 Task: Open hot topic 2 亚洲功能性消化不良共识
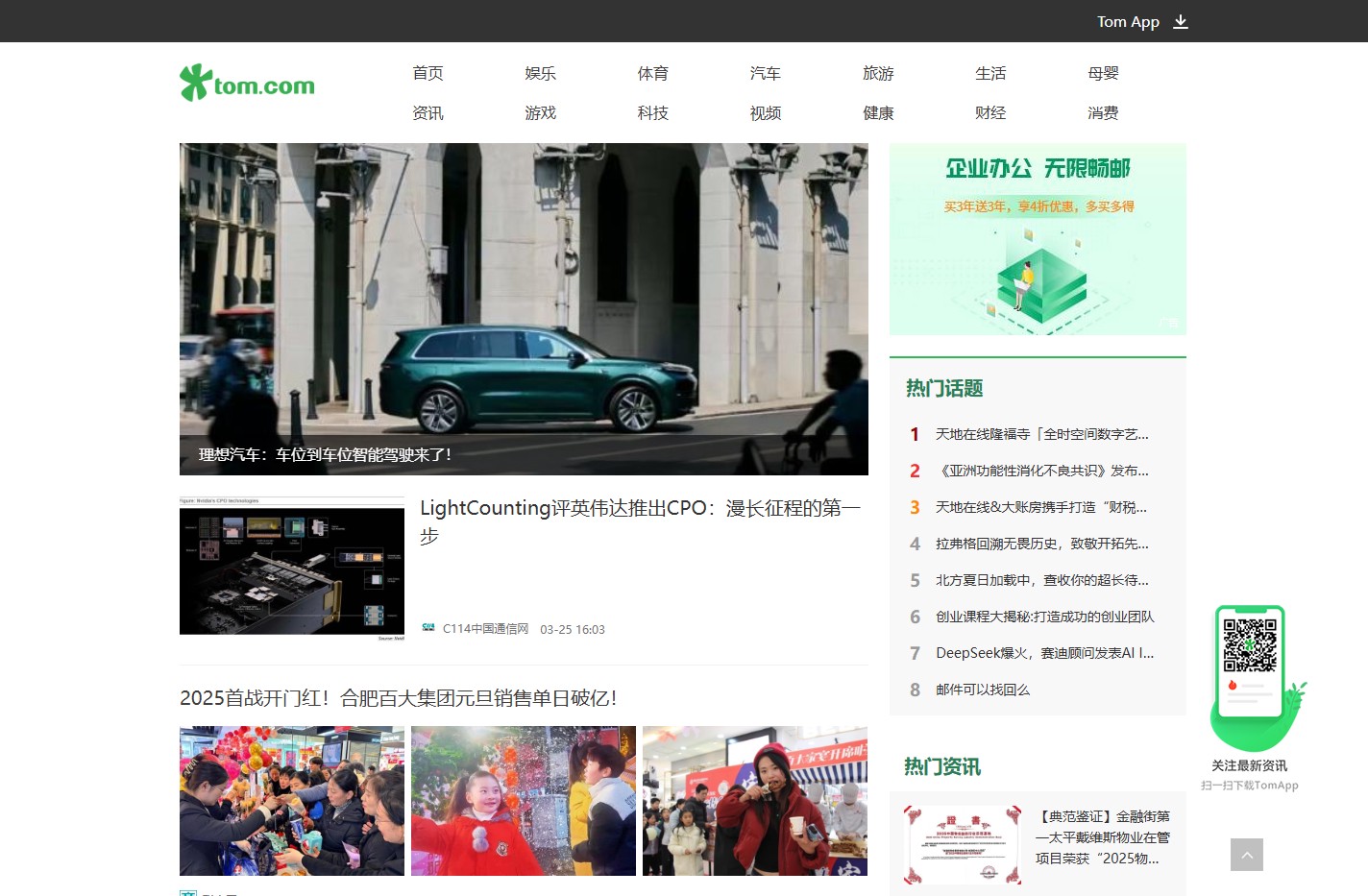pos(1041,471)
